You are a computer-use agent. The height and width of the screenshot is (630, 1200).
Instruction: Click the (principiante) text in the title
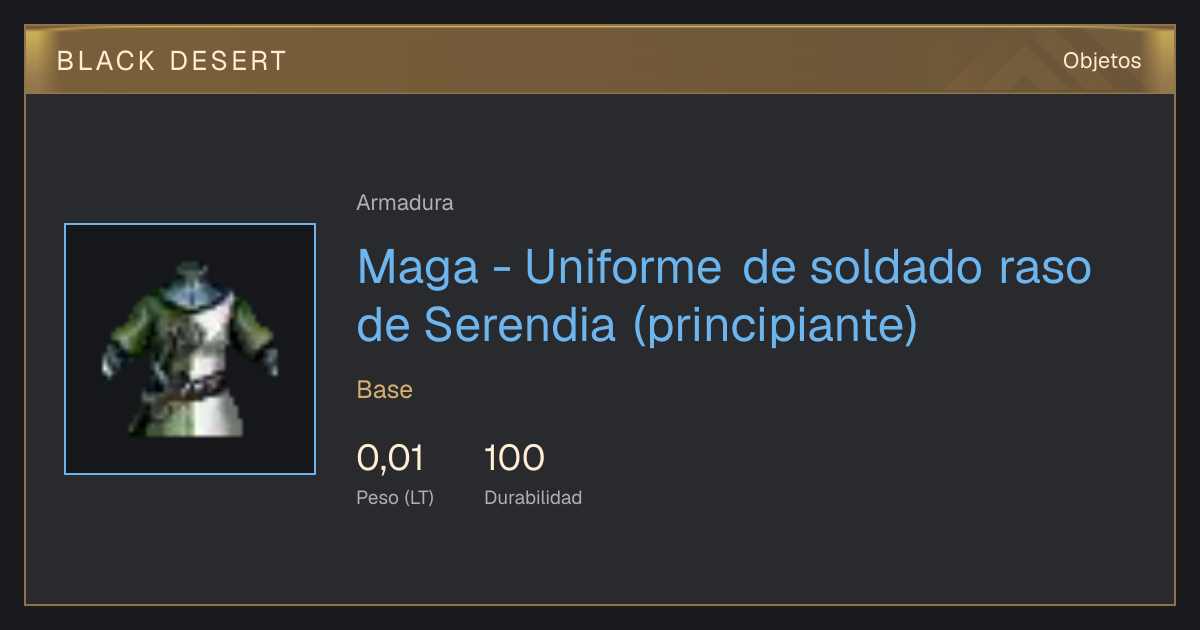click(776, 326)
